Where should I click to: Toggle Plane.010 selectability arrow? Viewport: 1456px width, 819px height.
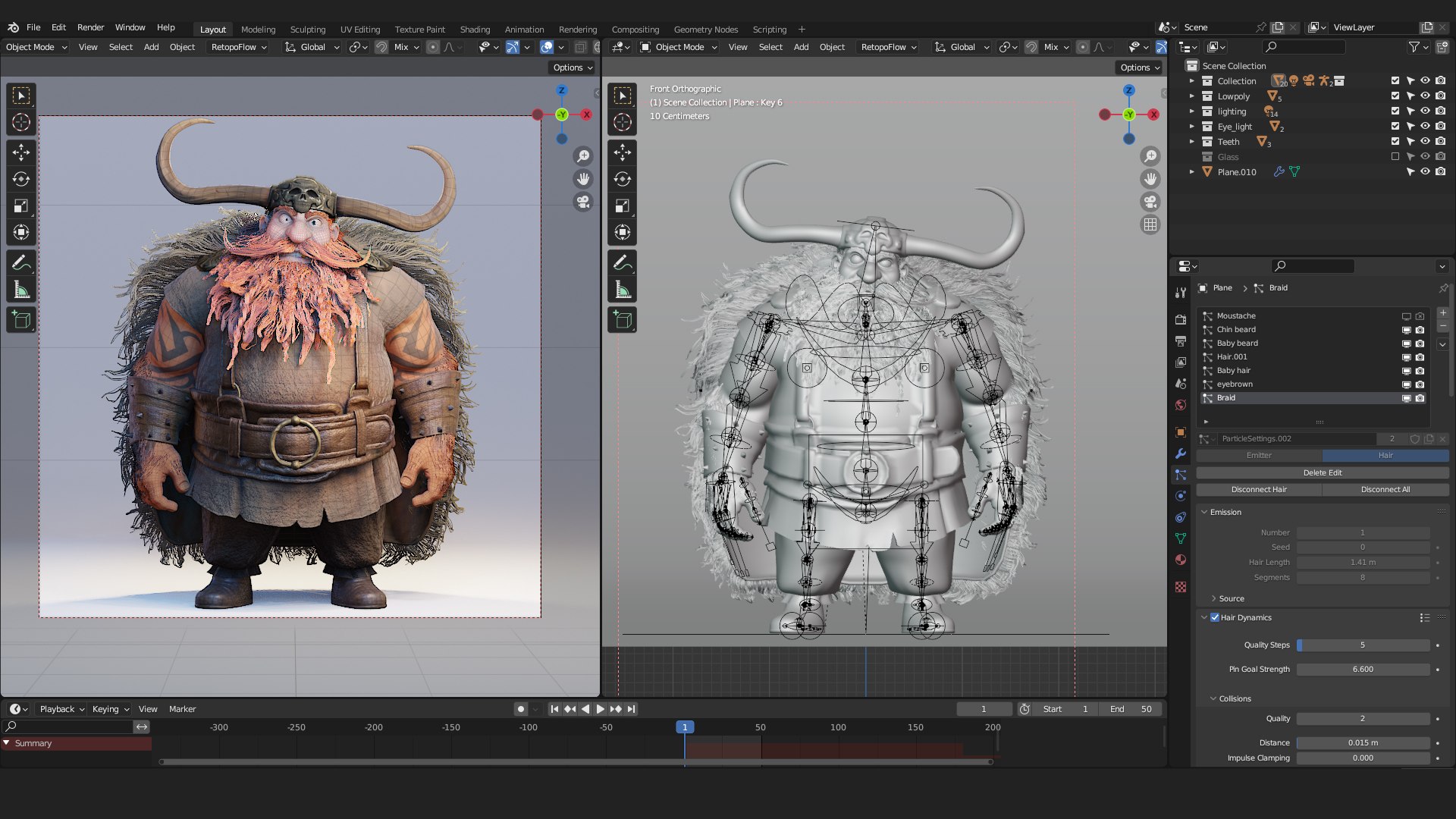pyautogui.click(x=1410, y=171)
